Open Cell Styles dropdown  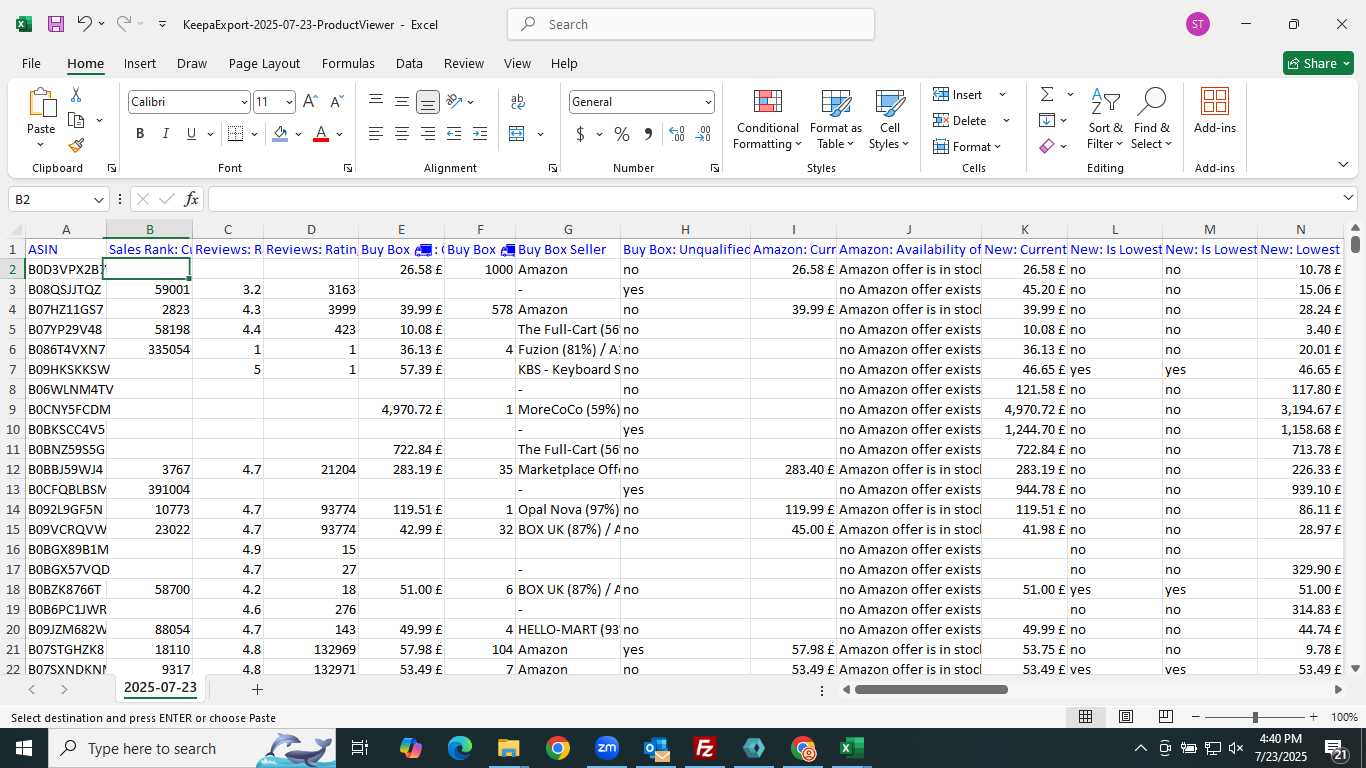click(890, 118)
